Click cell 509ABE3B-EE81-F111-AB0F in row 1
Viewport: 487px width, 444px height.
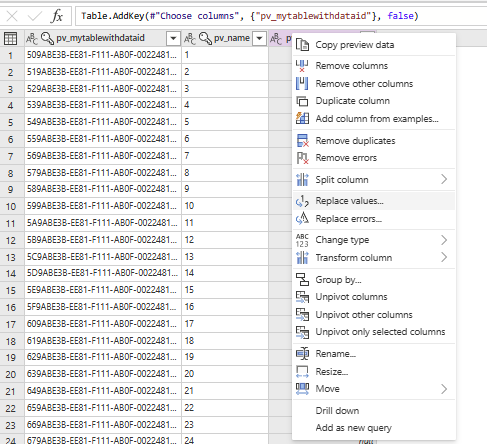(103, 55)
